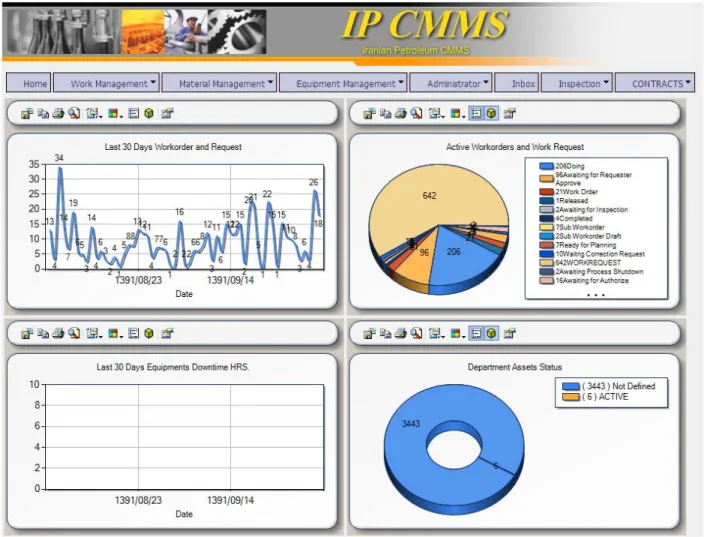
Task: Toggle legend on Active Workorders pie chart
Action: pos(476,114)
